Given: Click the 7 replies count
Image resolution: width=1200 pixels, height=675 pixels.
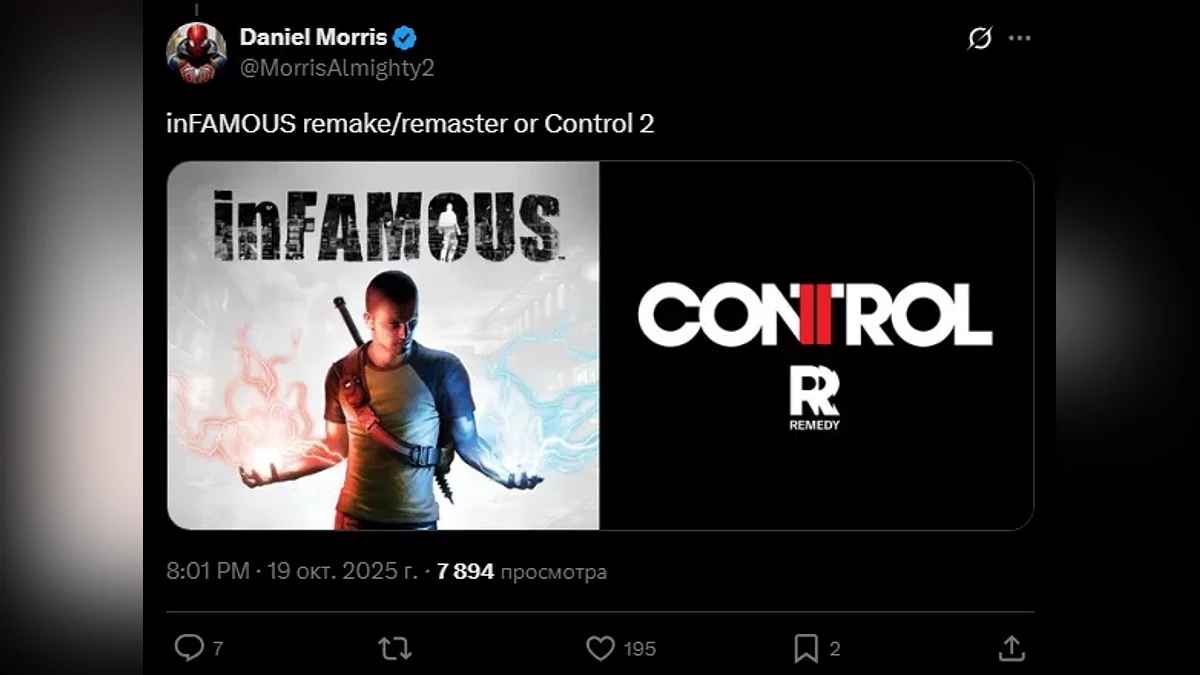Looking at the screenshot, I should click(x=217, y=649).
